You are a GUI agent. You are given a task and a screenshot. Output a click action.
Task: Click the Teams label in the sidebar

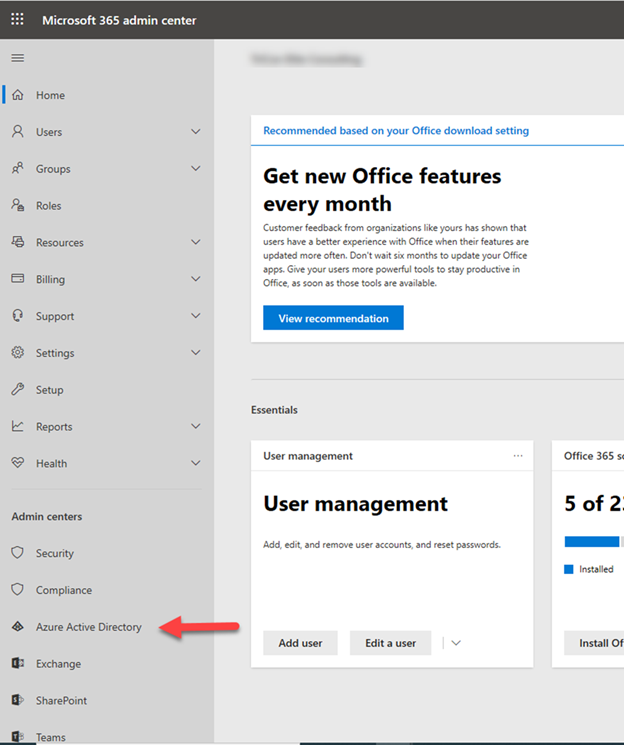51,737
